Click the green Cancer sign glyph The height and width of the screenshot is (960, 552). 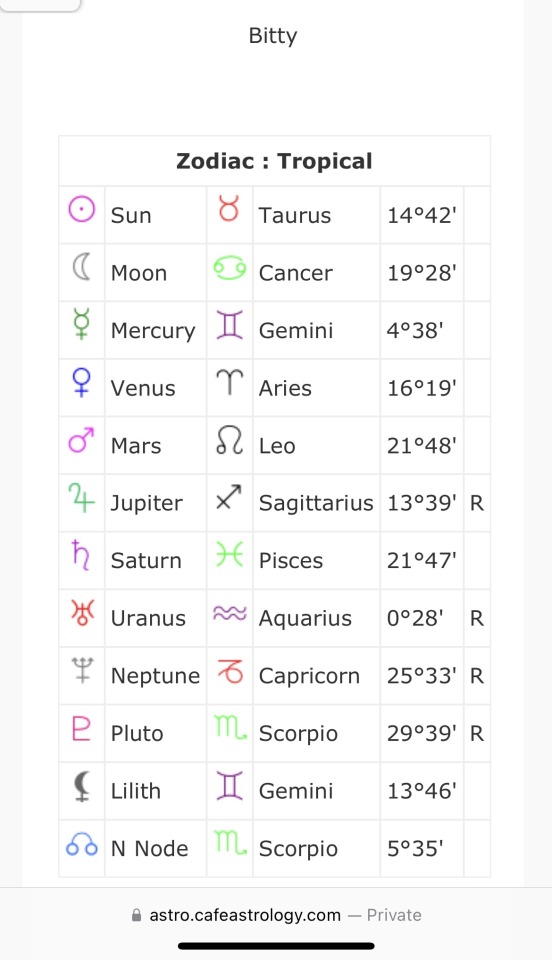(x=229, y=268)
